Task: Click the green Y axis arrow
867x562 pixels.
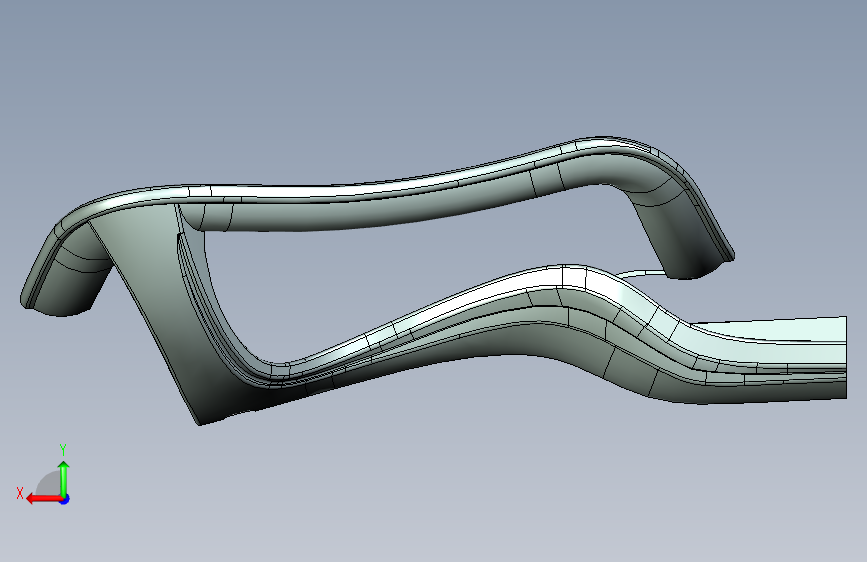Action: click(x=64, y=478)
